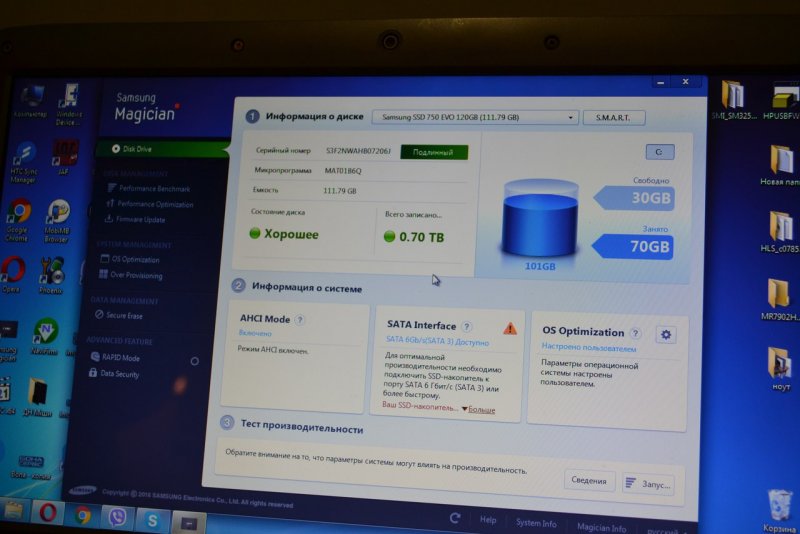Click the blue disk usage cylinder graphic
The height and width of the screenshot is (534, 800).
[x=541, y=218]
